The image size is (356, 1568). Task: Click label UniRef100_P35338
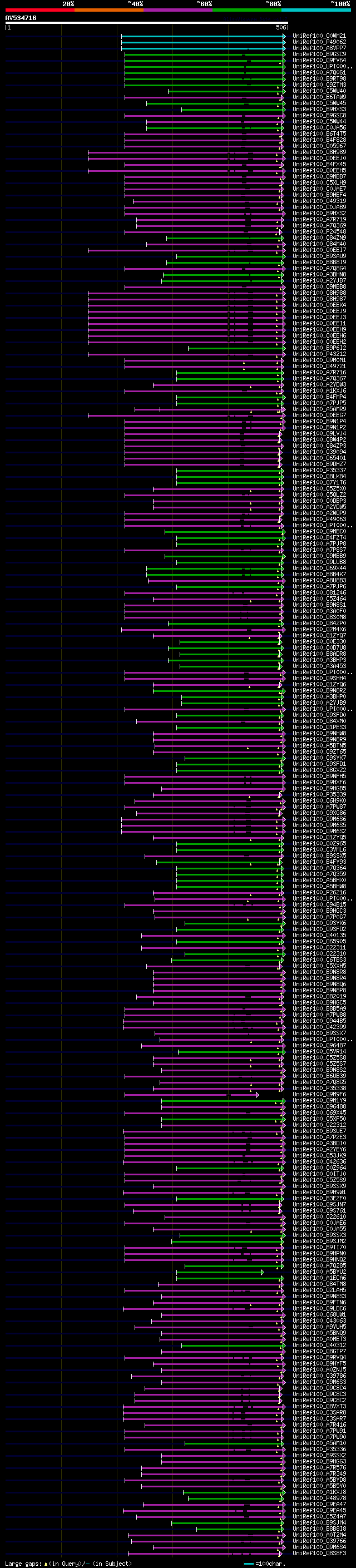(319, 1089)
